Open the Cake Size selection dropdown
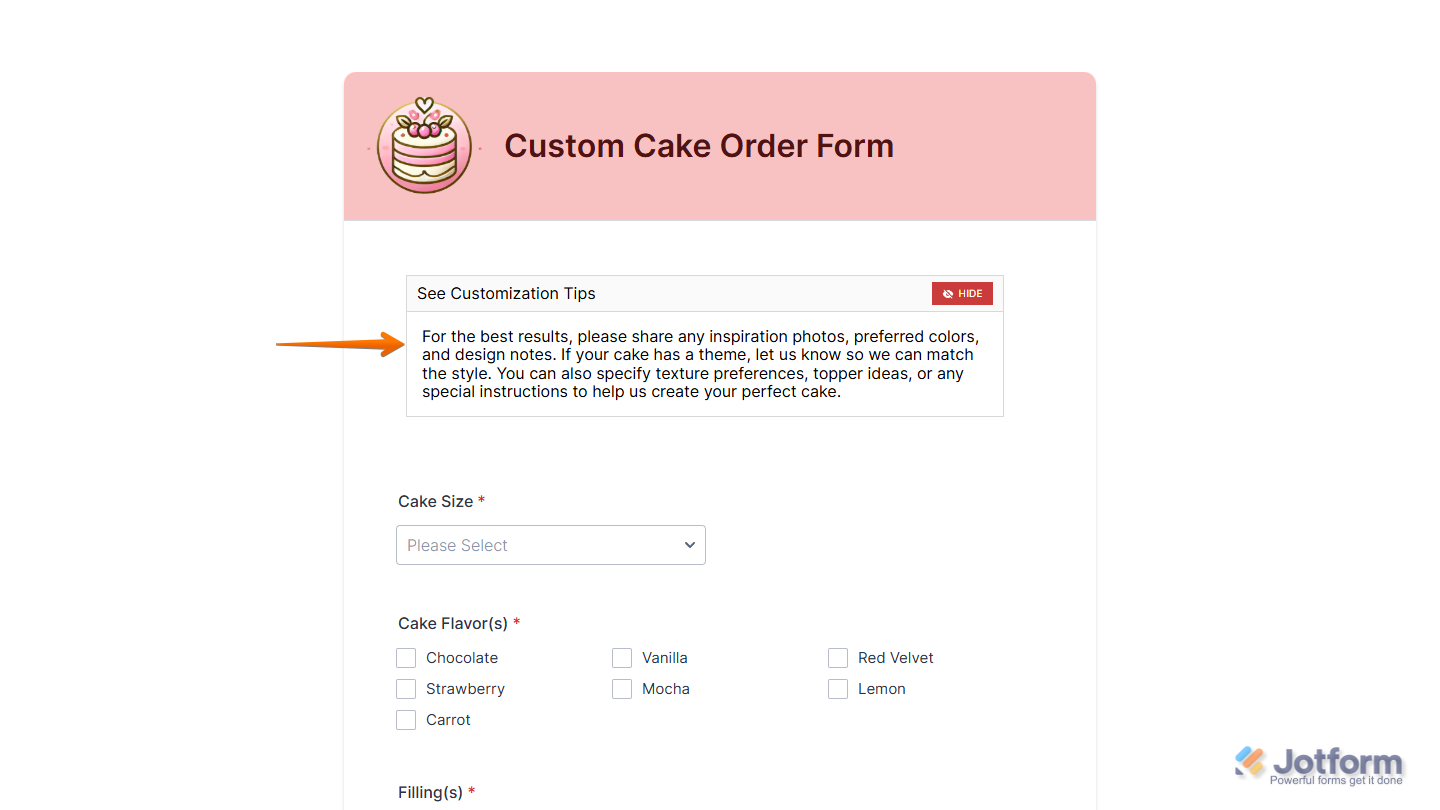 tap(550, 545)
